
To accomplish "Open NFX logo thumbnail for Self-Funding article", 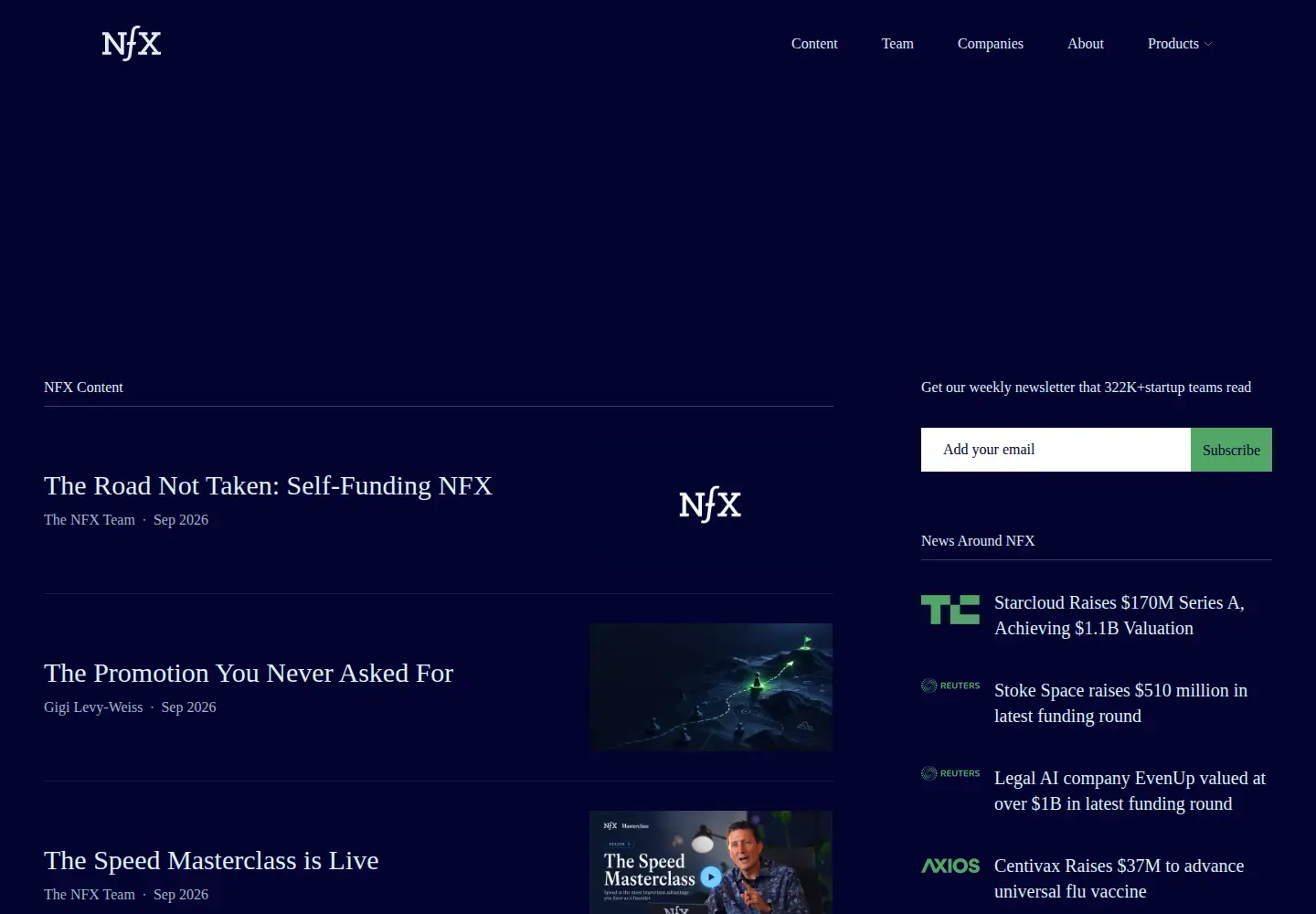I will [710, 504].
